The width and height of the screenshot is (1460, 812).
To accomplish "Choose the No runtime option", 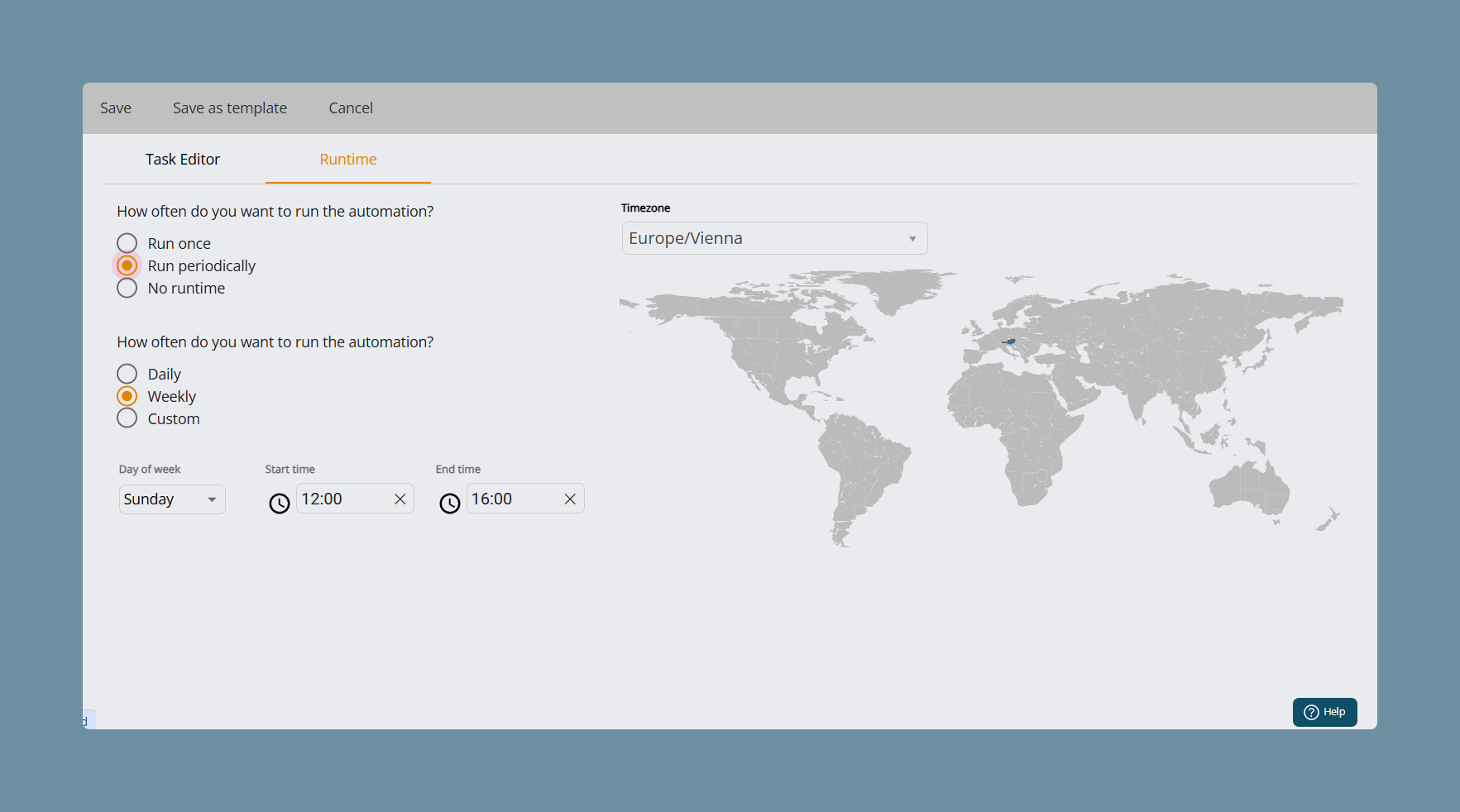I will click(x=127, y=288).
